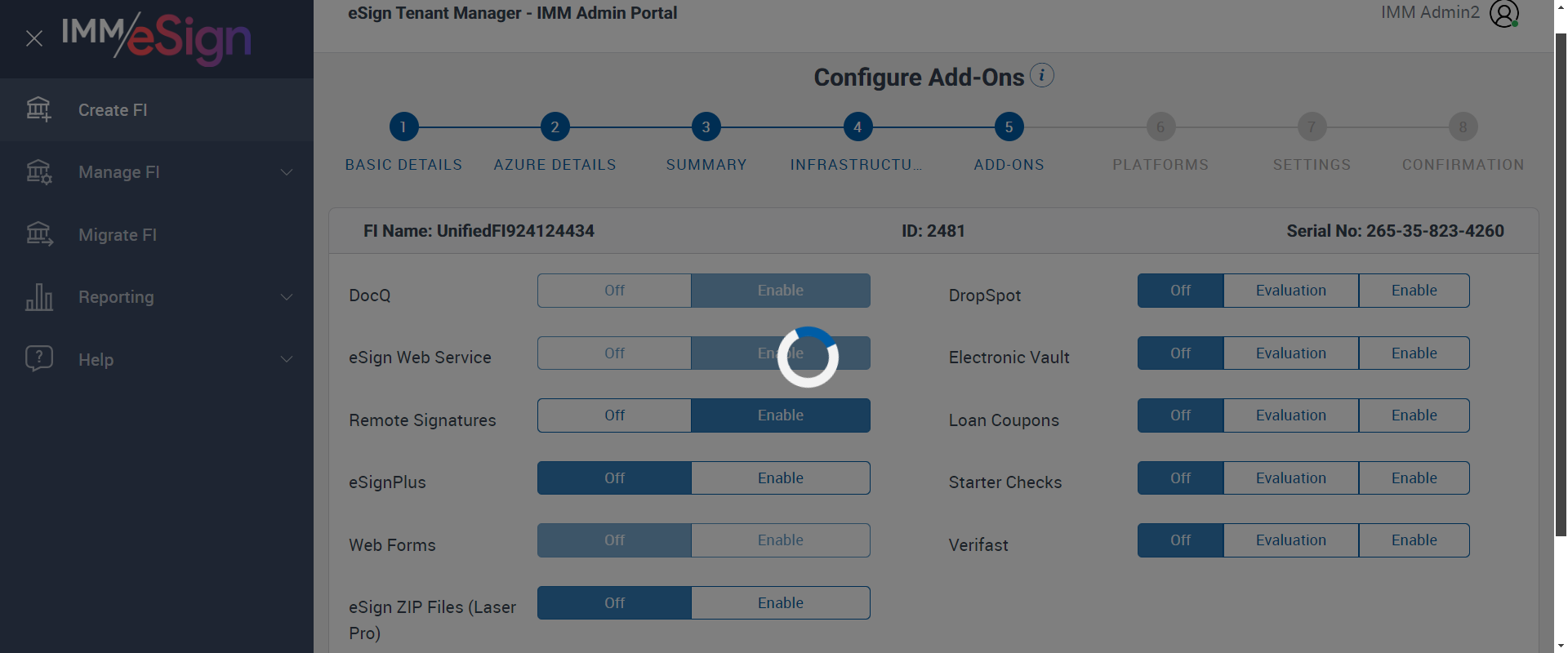Click the Migrate FI bank arrow icon

click(38, 235)
